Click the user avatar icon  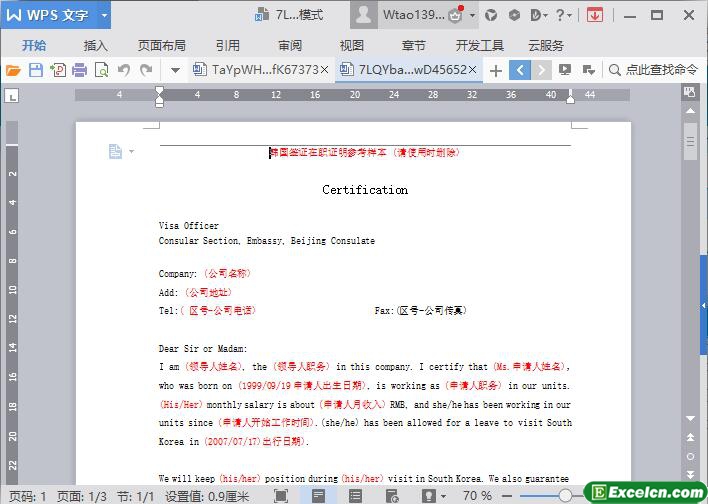tap(363, 15)
